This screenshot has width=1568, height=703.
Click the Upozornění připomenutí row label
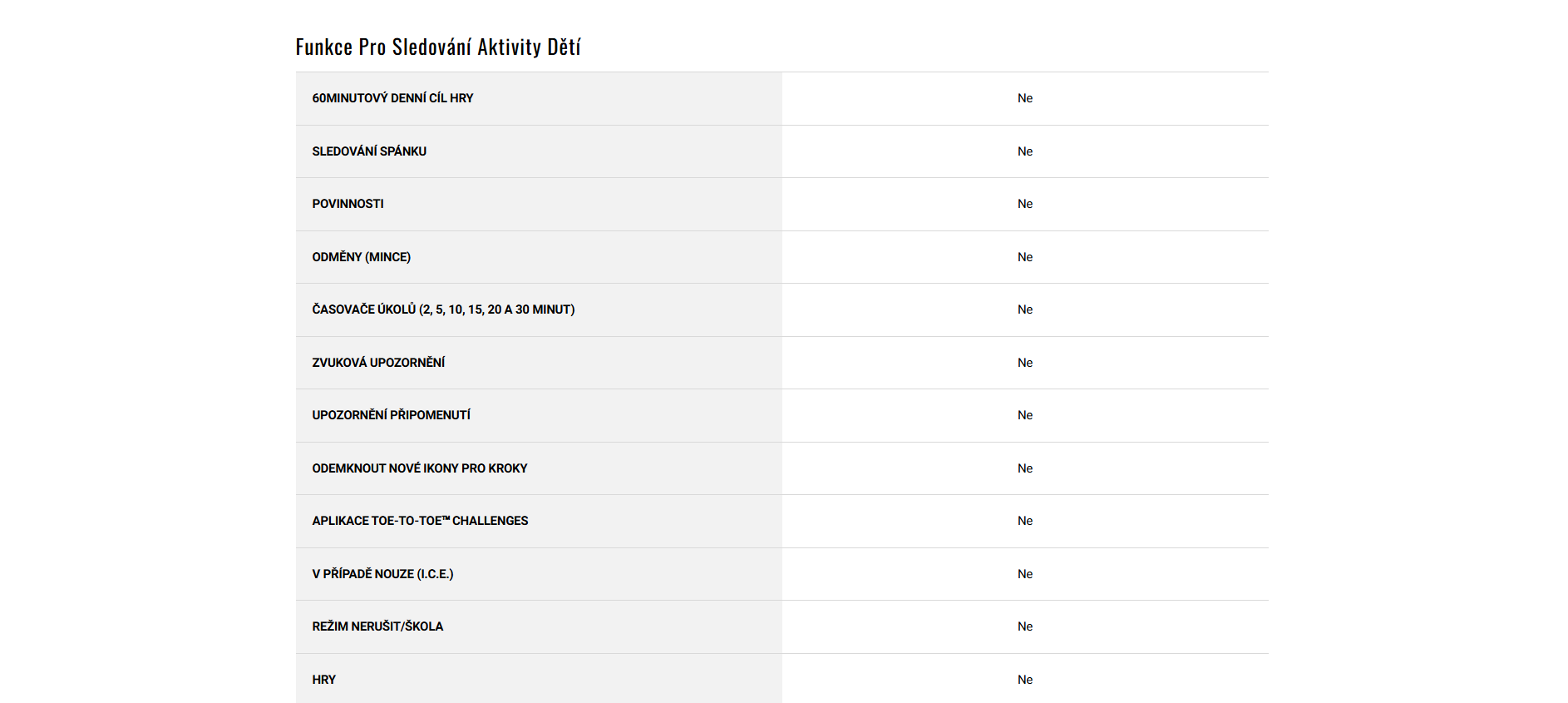391,415
